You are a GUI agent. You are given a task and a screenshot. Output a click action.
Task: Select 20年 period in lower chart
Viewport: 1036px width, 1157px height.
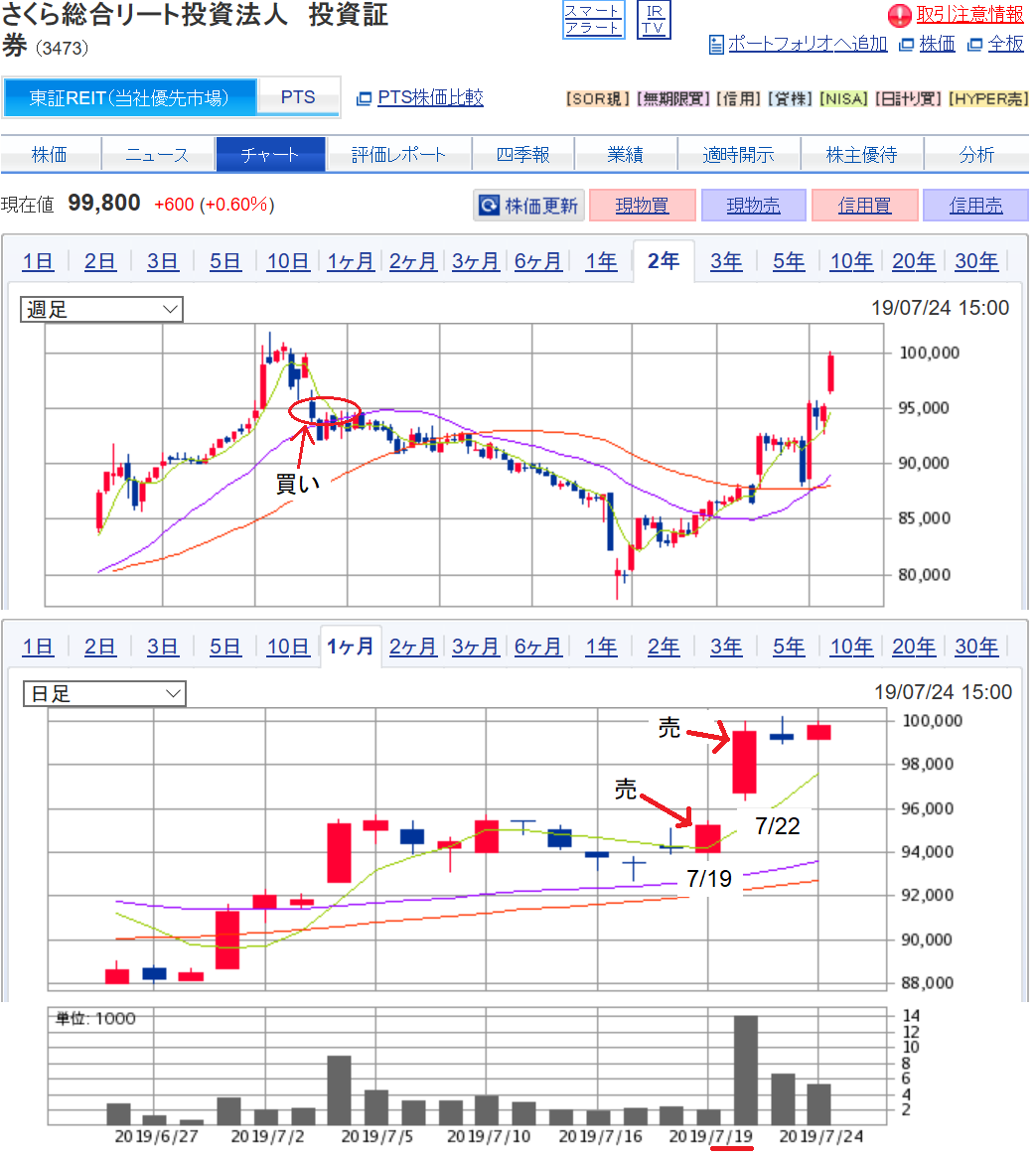click(x=914, y=647)
